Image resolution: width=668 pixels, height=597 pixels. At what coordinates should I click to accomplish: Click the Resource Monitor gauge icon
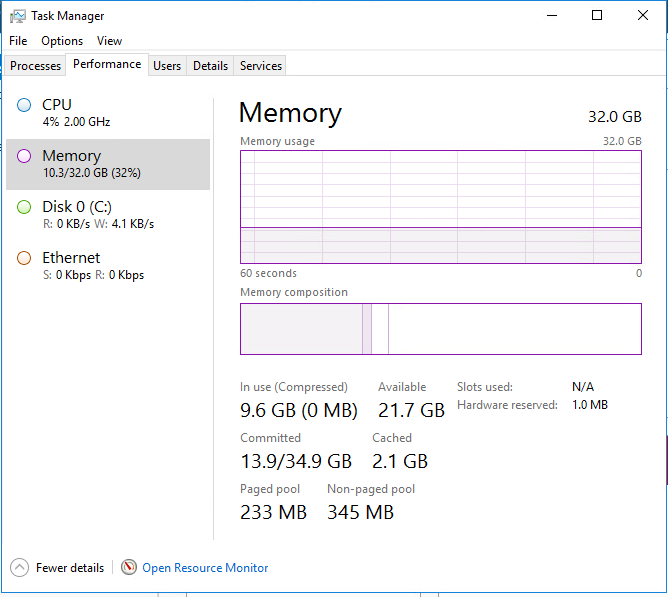pyautogui.click(x=129, y=567)
